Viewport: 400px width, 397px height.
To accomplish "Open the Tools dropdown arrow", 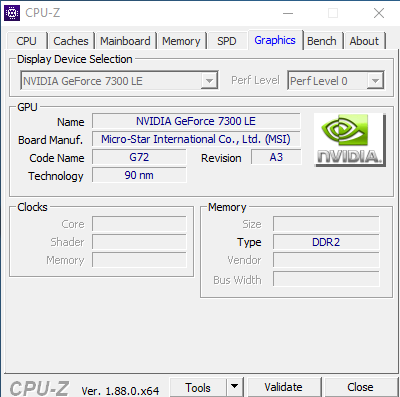I will click(x=235, y=387).
